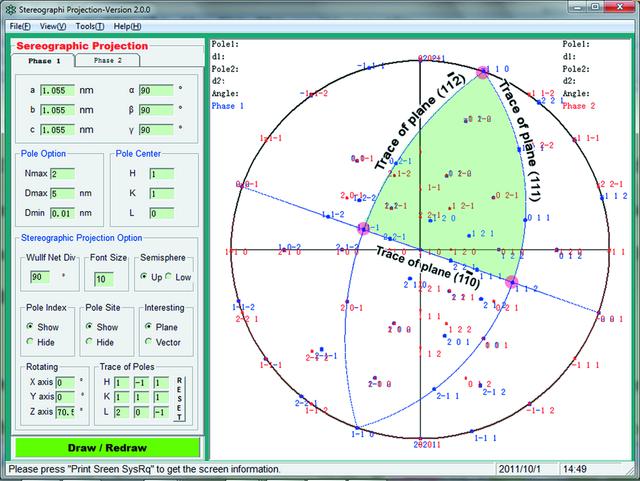
Task: Open the Tools(T) menu
Action: (90, 26)
